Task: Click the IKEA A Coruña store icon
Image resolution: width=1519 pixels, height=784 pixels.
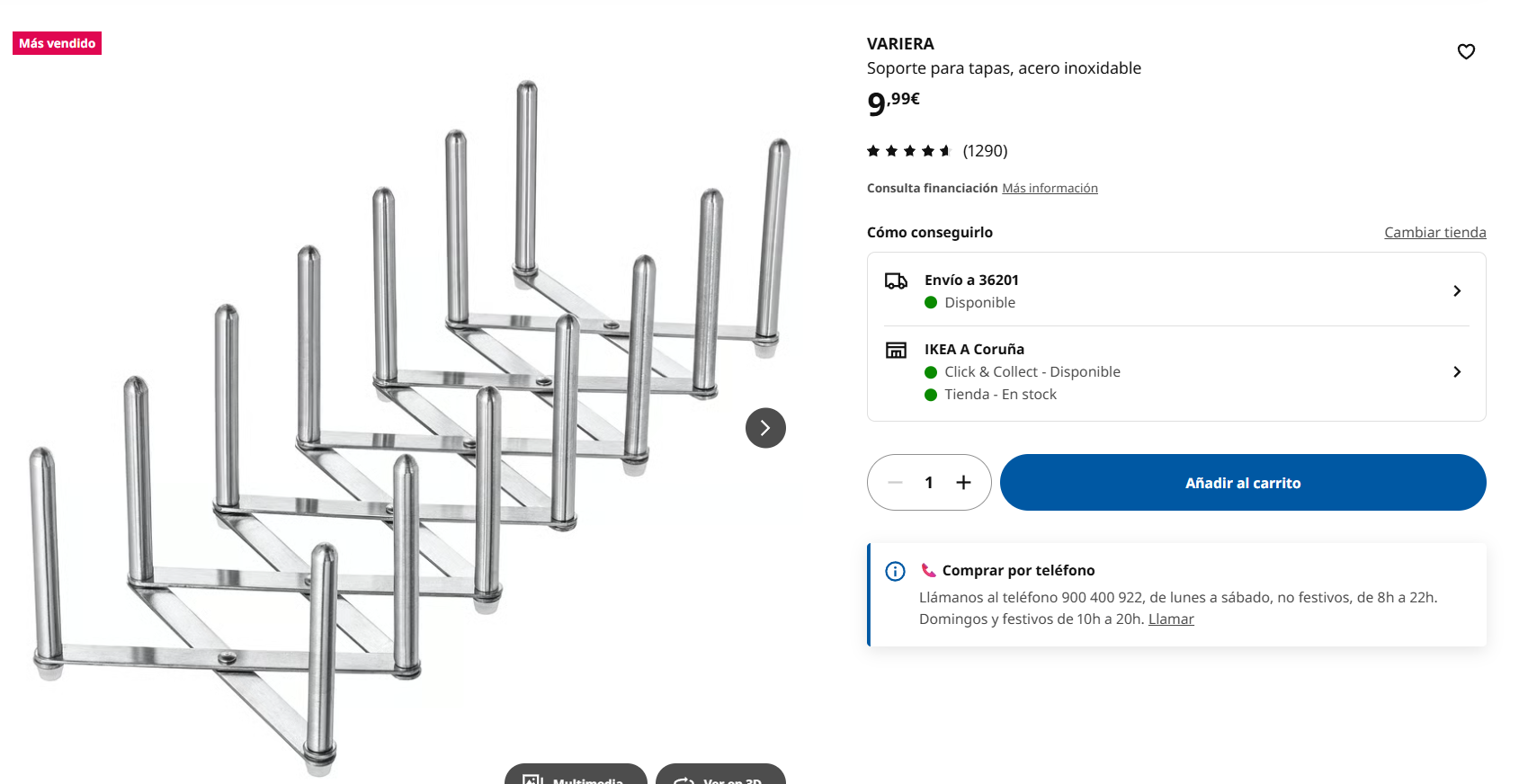Action: (x=896, y=350)
